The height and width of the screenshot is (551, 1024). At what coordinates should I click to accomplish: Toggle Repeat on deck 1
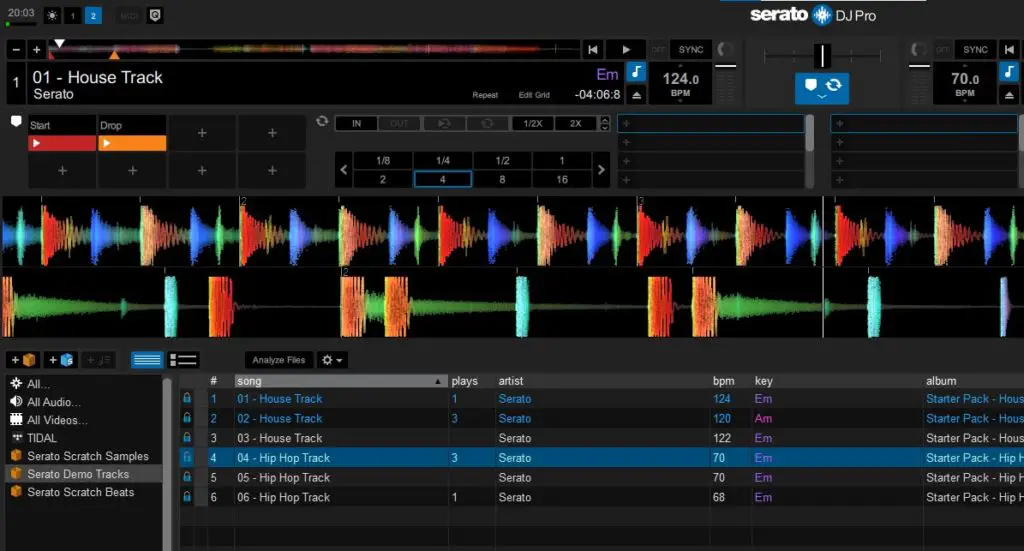click(x=485, y=95)
